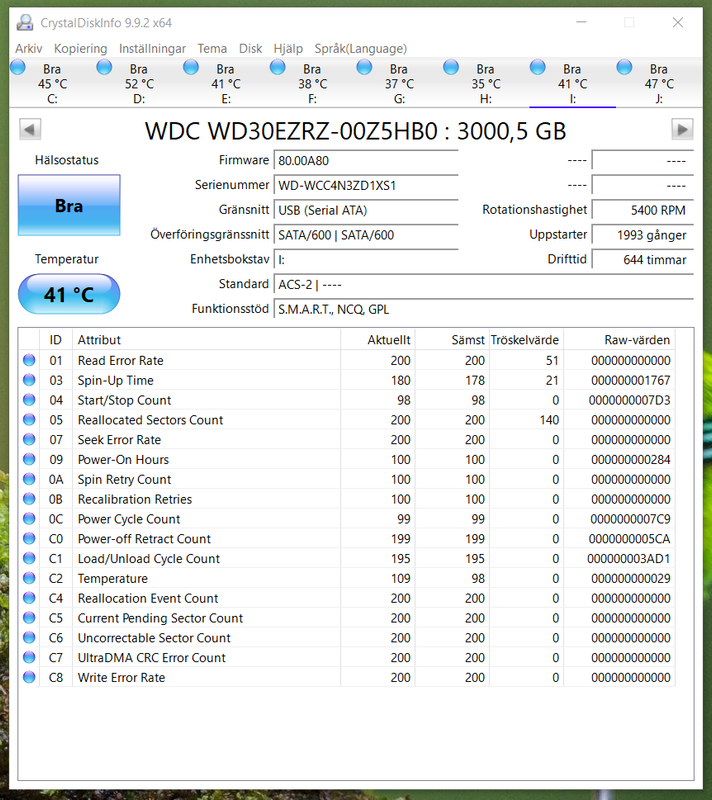
Task: Click status dot of Uncorrectable Sector Count
Action: coord(29,638)
